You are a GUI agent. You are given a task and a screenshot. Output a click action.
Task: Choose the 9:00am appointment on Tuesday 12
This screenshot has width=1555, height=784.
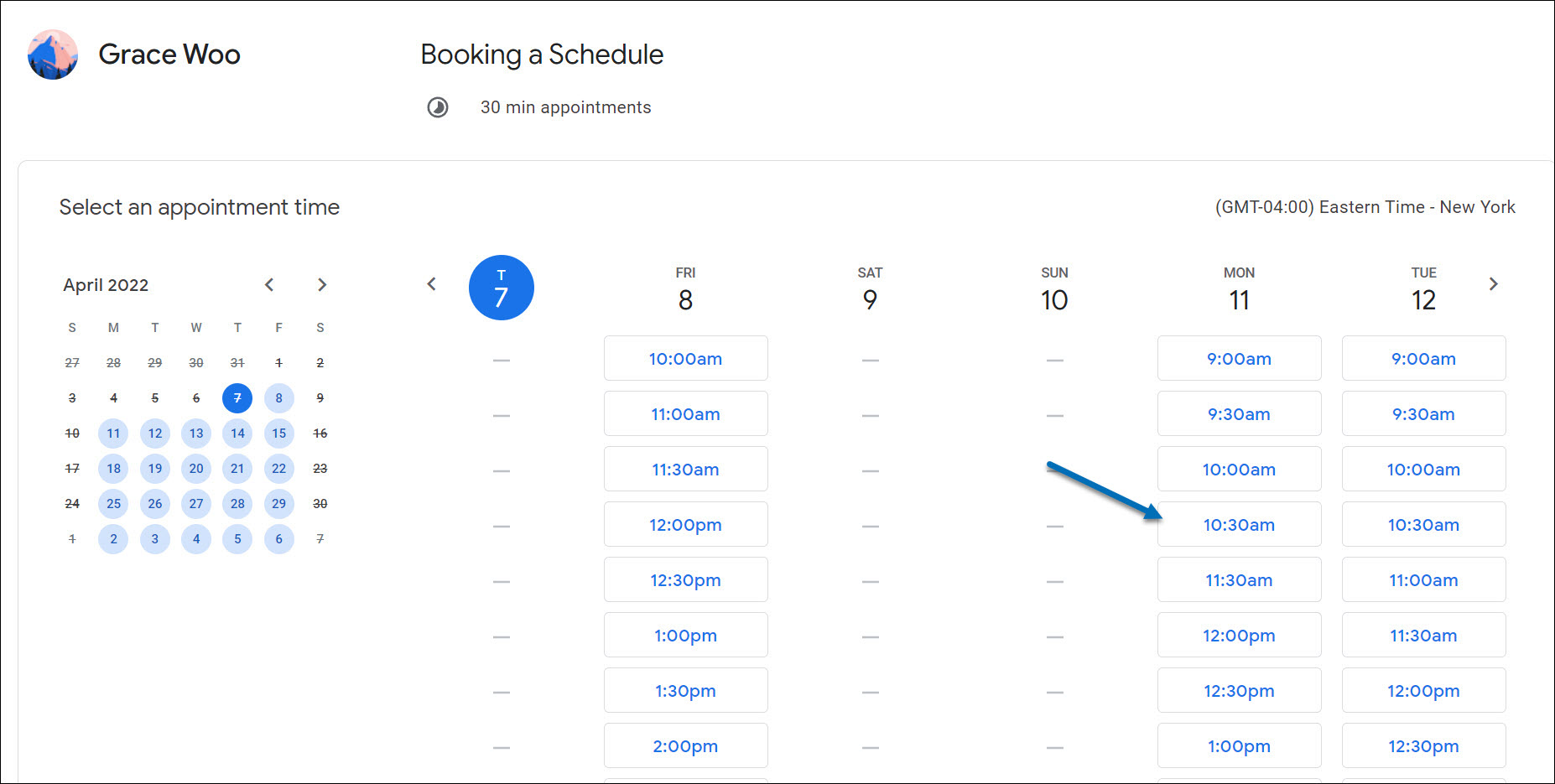point(1423,358)
